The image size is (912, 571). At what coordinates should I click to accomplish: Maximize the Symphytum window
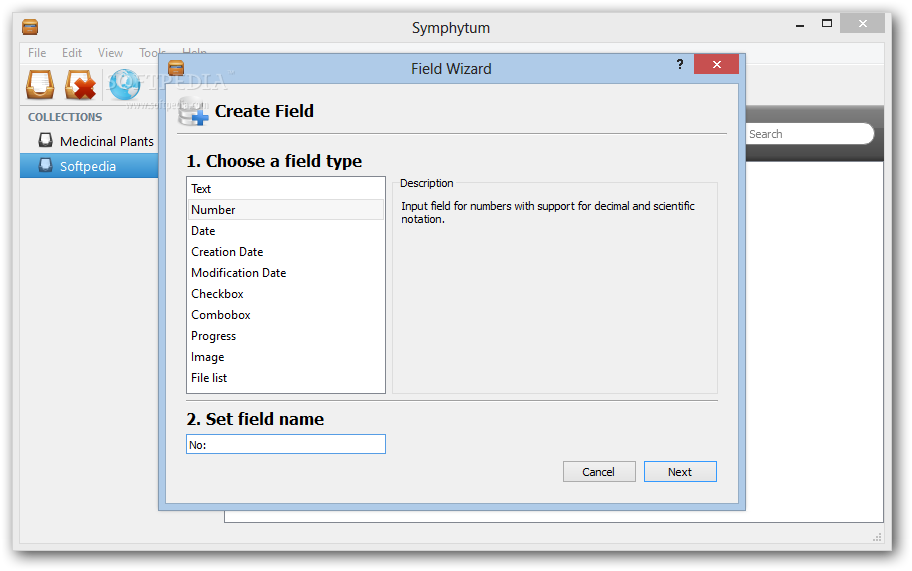[x=826, y=24]
